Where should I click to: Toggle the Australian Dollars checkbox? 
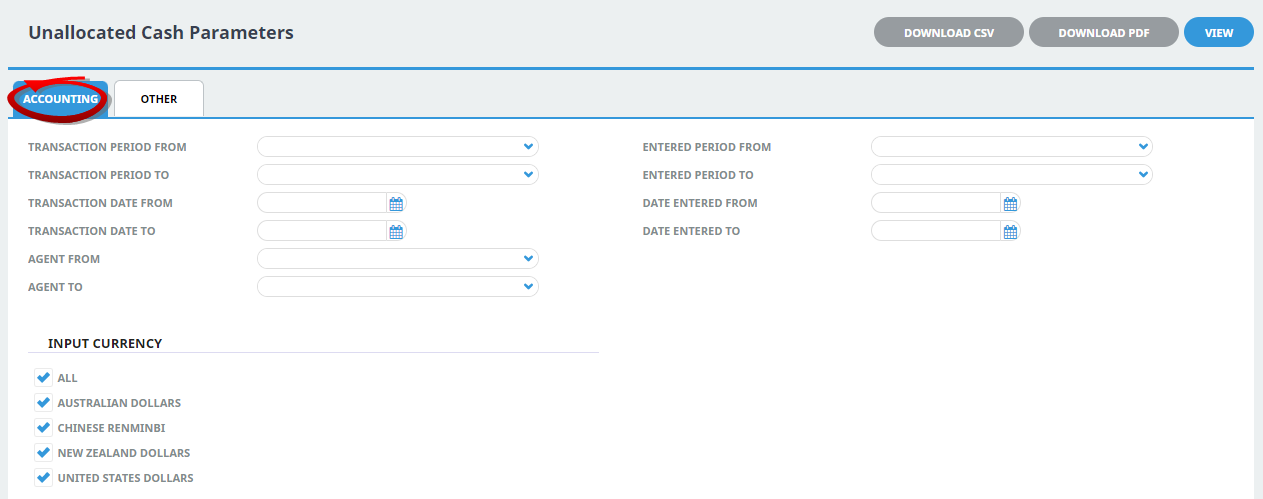tap(43, 403)
